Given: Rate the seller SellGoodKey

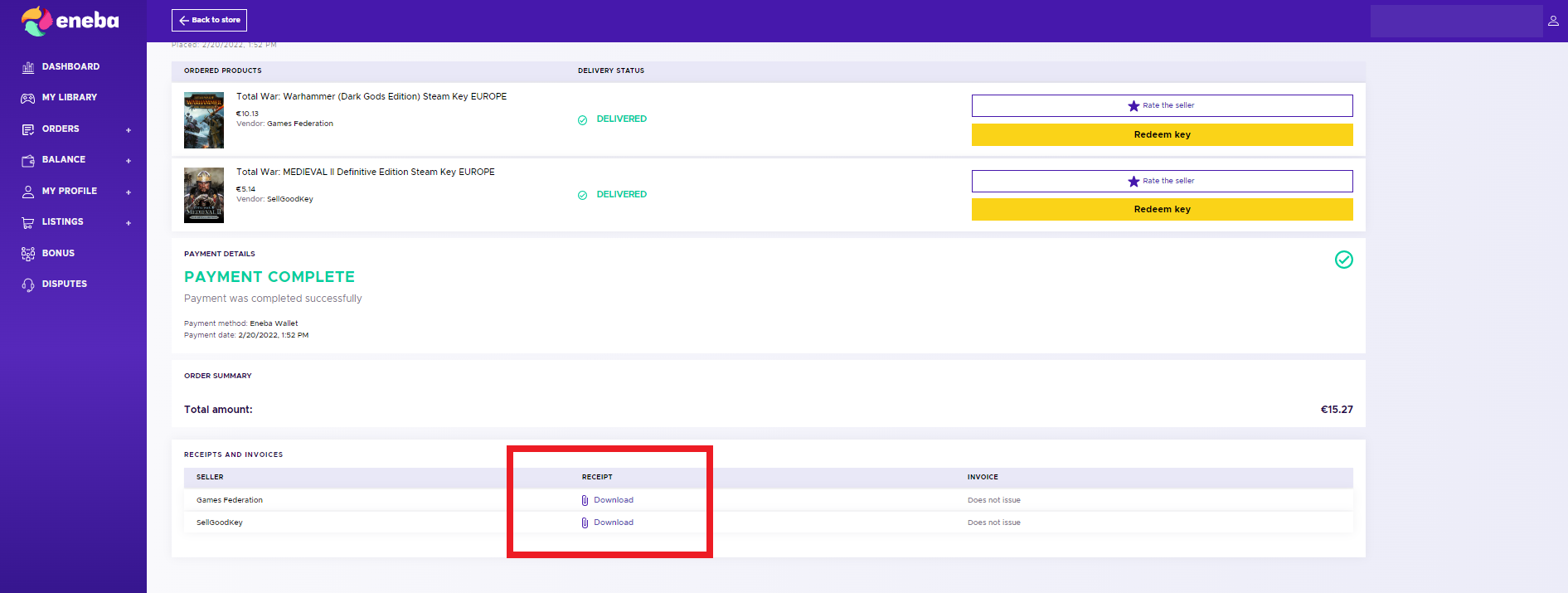Looking at the screenshot, I should tap(1162, 181).
